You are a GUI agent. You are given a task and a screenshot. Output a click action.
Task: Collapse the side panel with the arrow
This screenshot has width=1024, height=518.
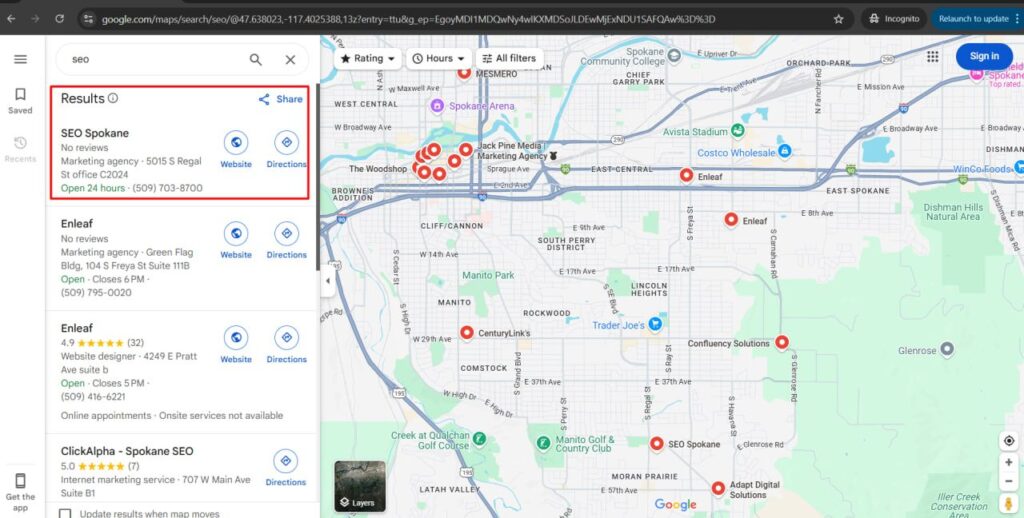(328, 281)
